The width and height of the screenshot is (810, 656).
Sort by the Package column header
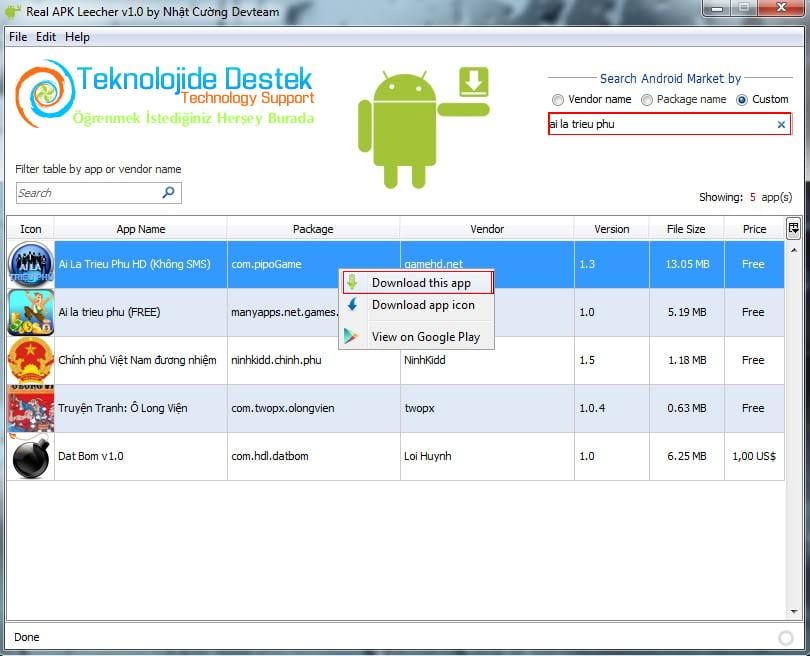pos(313,229)
